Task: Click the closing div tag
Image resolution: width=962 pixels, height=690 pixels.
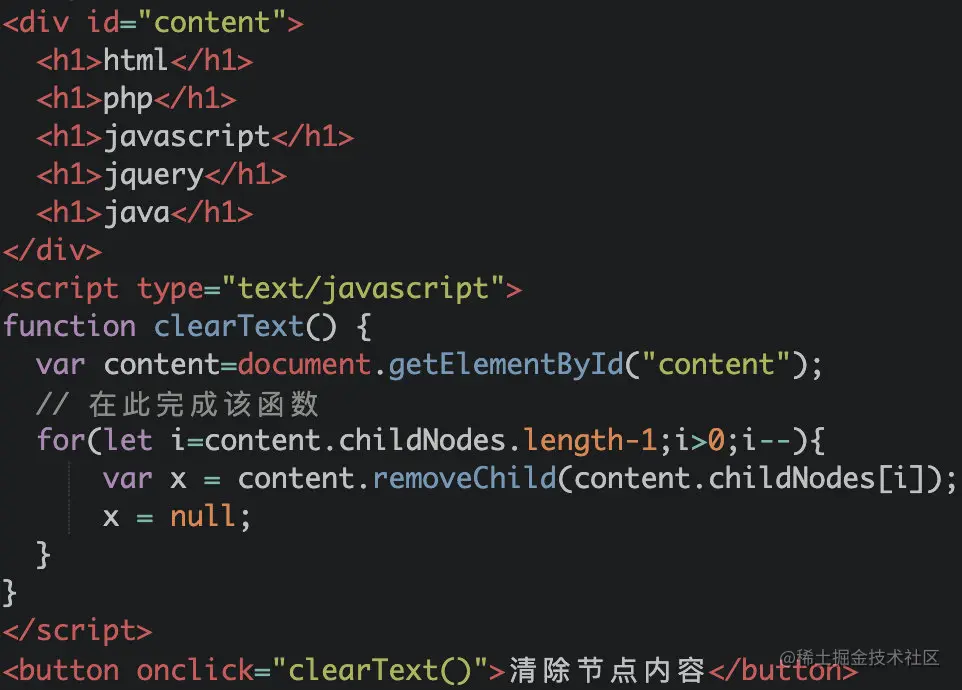Action: [x=52, y=251]
